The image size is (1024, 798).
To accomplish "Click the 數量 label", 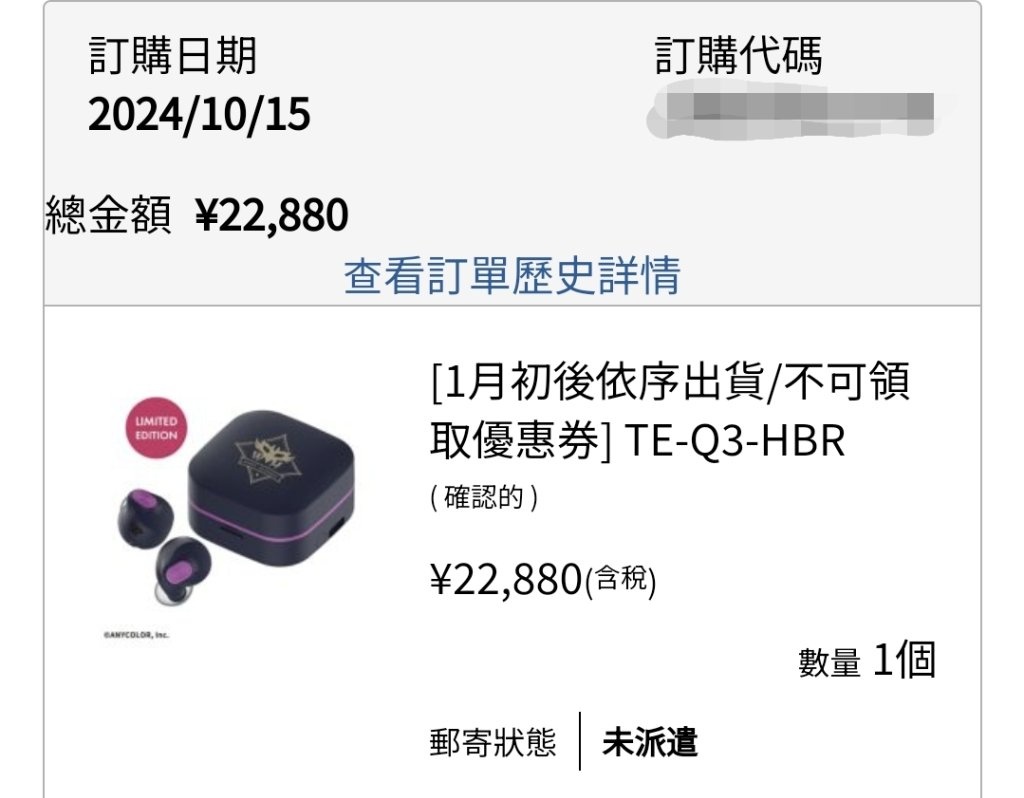I will click(x=829, y=662).
